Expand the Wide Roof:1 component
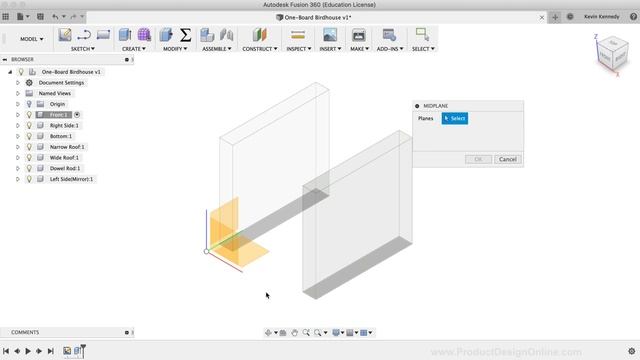Screen dimensions: 640x360 pyautogui.click(x=18, y=158)
